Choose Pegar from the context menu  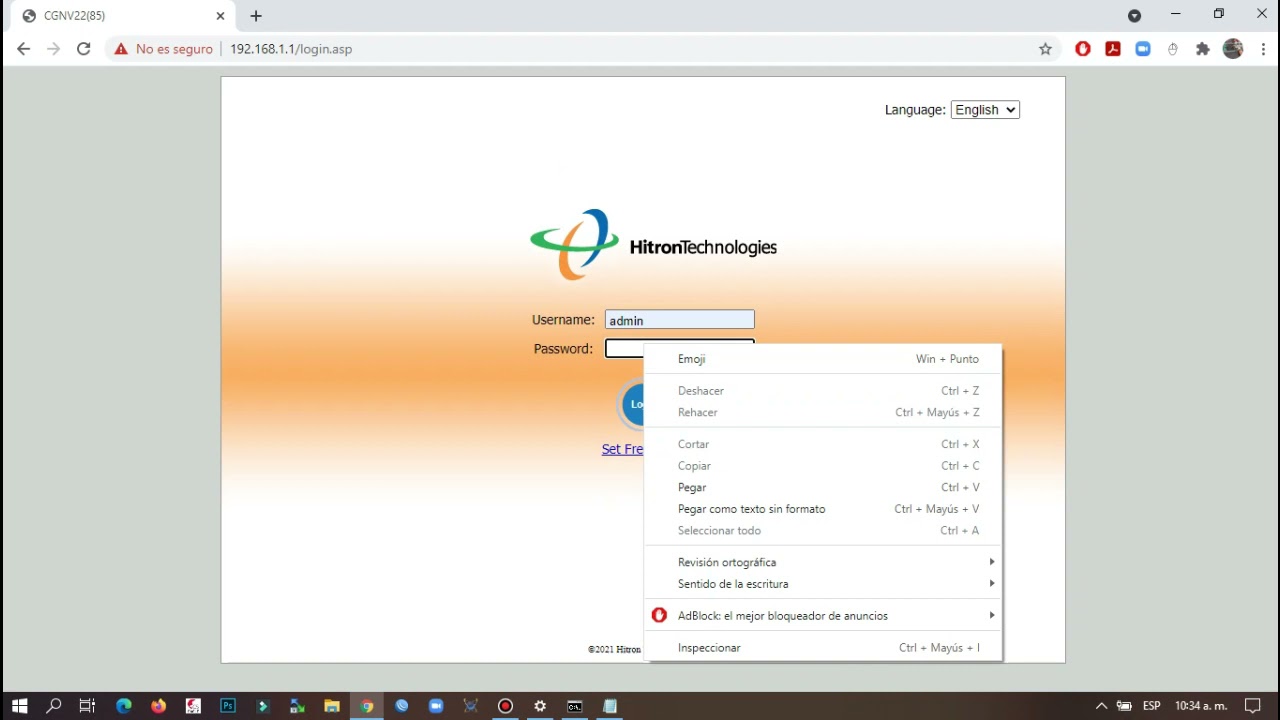pos(823,487)
